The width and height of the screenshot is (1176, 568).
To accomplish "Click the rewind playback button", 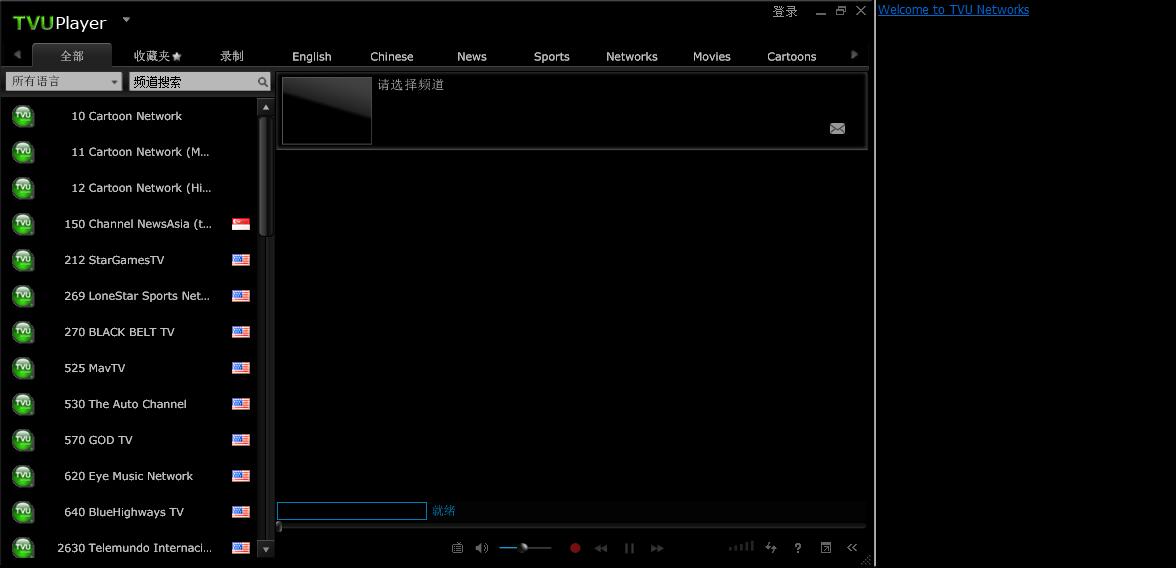I will pos(601,548).
